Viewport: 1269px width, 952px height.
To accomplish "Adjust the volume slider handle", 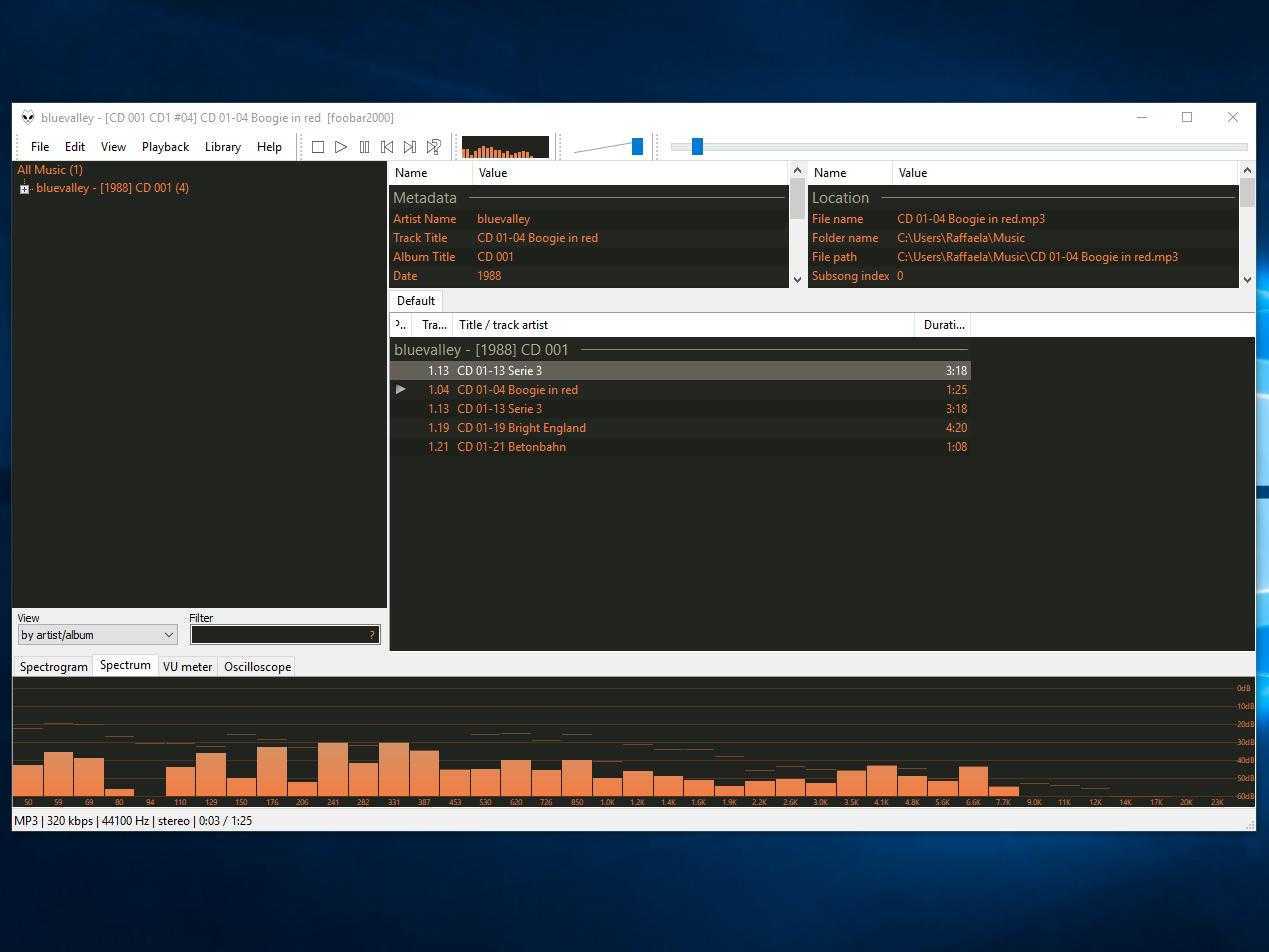I will (637, 147).
